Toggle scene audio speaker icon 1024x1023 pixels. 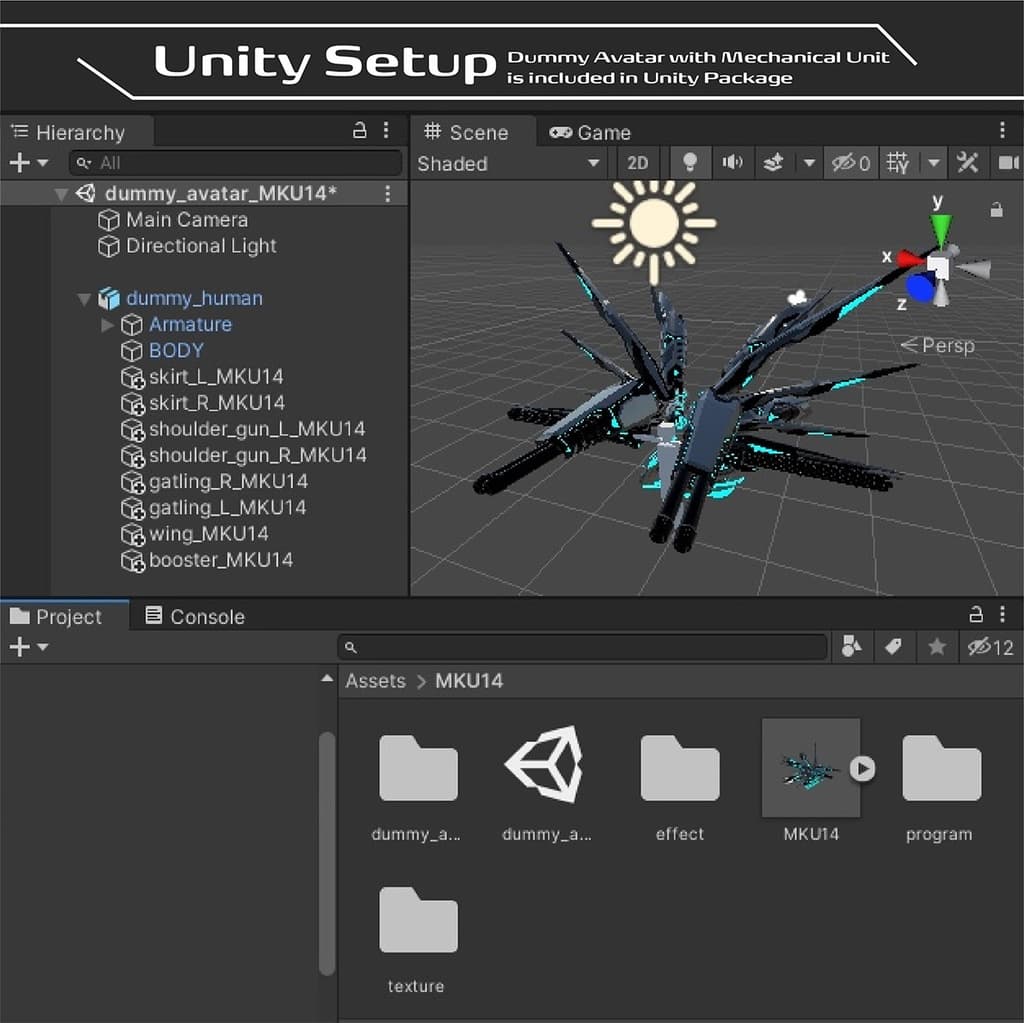click(x=732, y=163)
